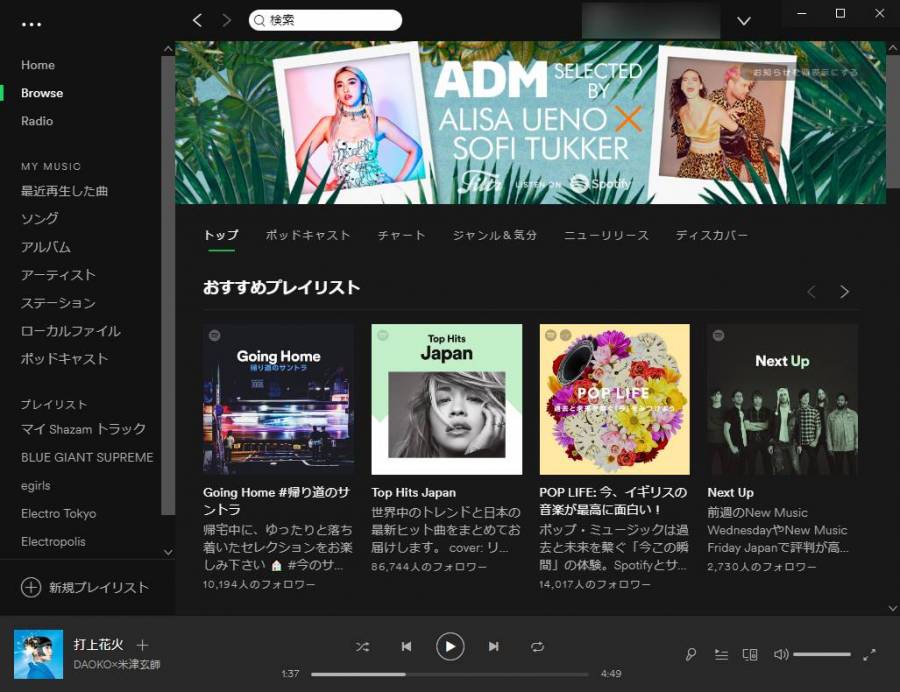
Task: Go forward with the right arrow
Action: pyautogui.click(x=227, y=21)
